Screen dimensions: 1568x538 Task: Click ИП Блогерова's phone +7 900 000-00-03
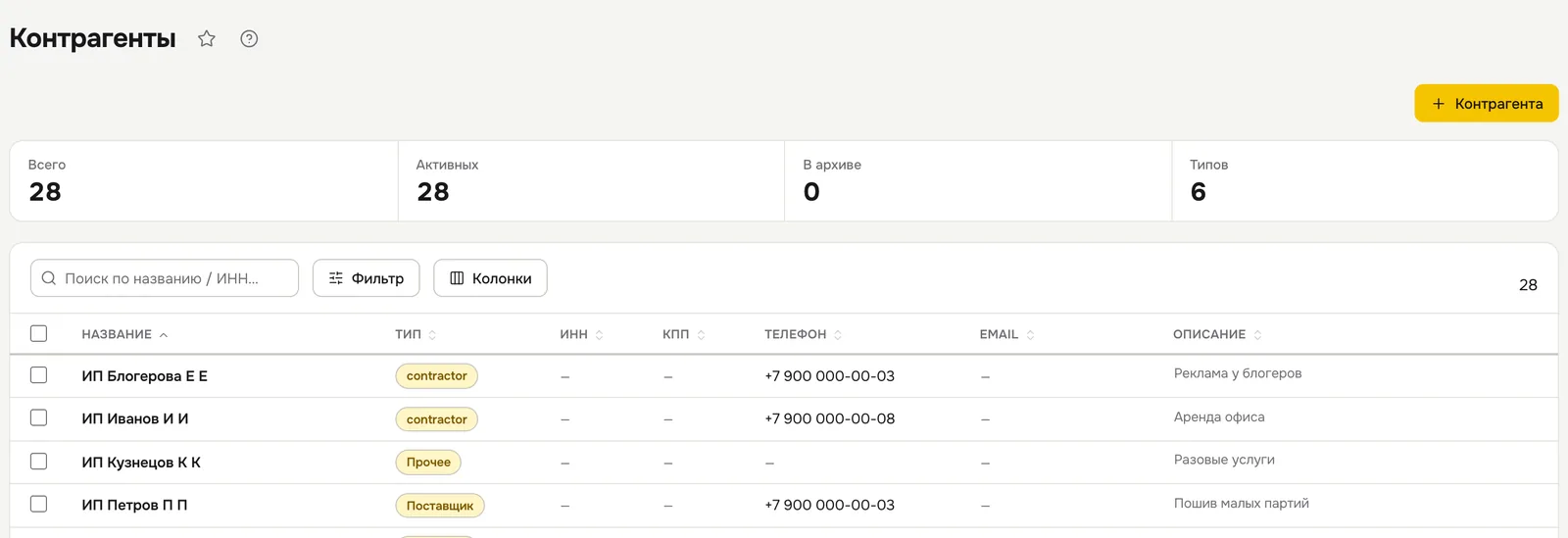click(829, 376)
